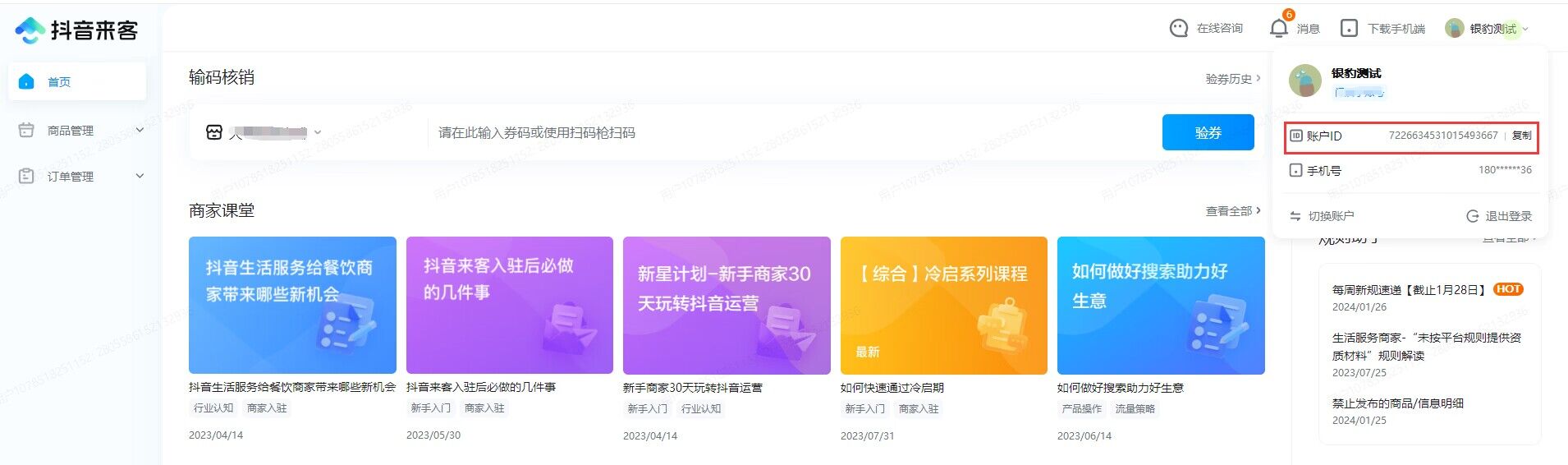Click 银豹测试 name in account popup

pyautogui.click(x=1356, y=73)
